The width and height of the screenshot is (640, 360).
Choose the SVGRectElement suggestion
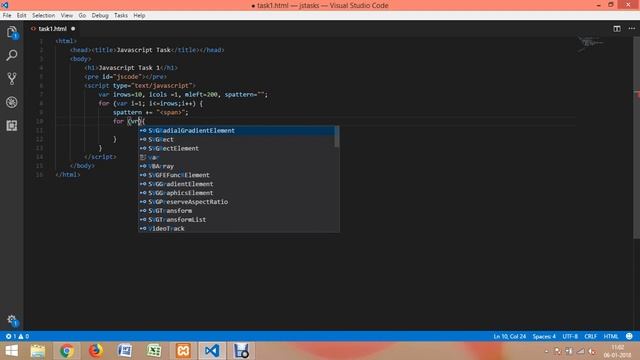tap(236, 149)
